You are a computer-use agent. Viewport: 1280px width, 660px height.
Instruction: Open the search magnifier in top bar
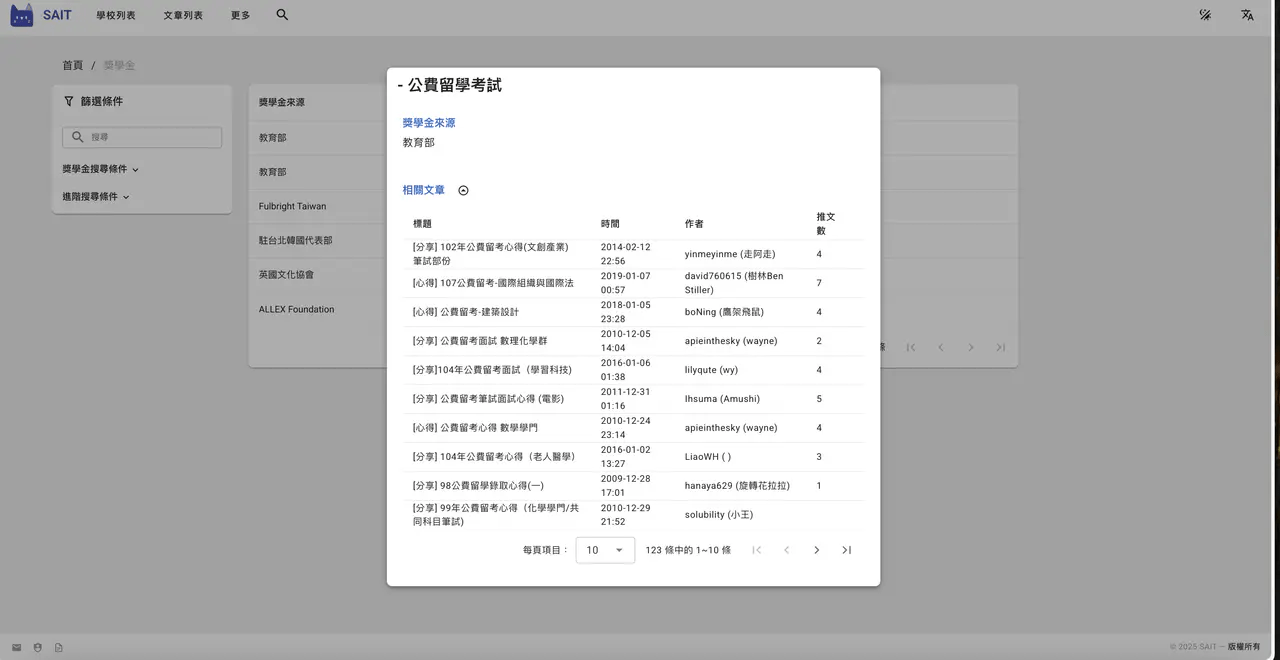click(x=282, y=15)
